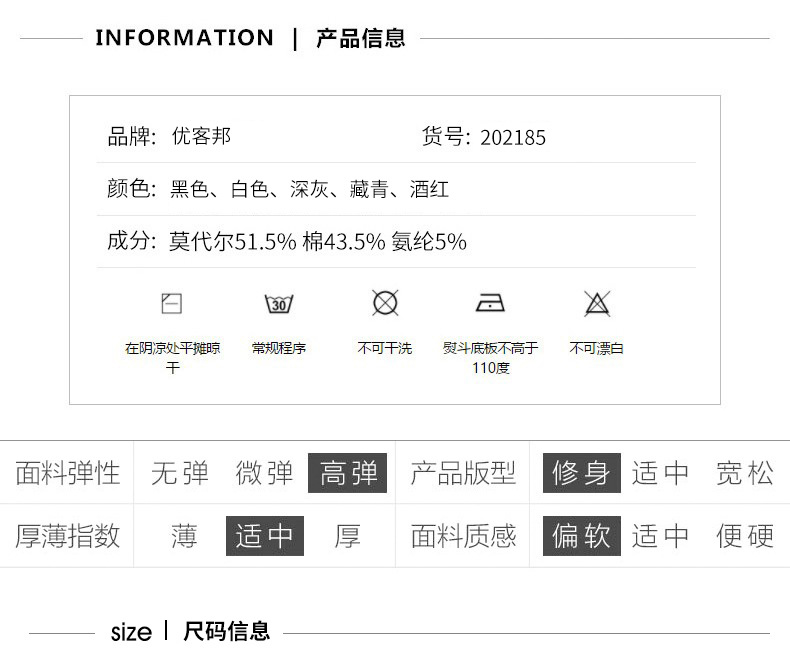
Task: Click the 尺码信息 heading text
Action: (226, 631)
